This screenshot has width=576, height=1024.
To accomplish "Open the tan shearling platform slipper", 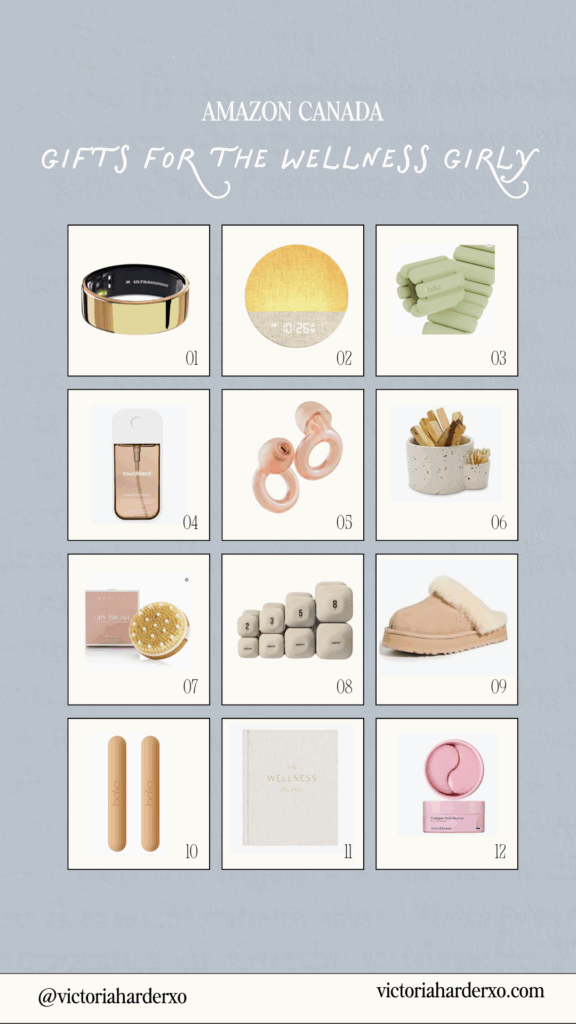I will point(444,618).
